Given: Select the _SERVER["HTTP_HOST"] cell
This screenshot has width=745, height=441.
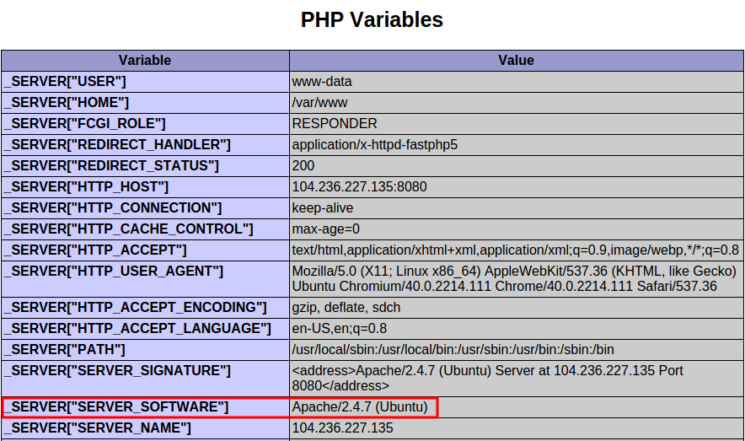Looking at the screenshot, I should [x=145, y=187].
